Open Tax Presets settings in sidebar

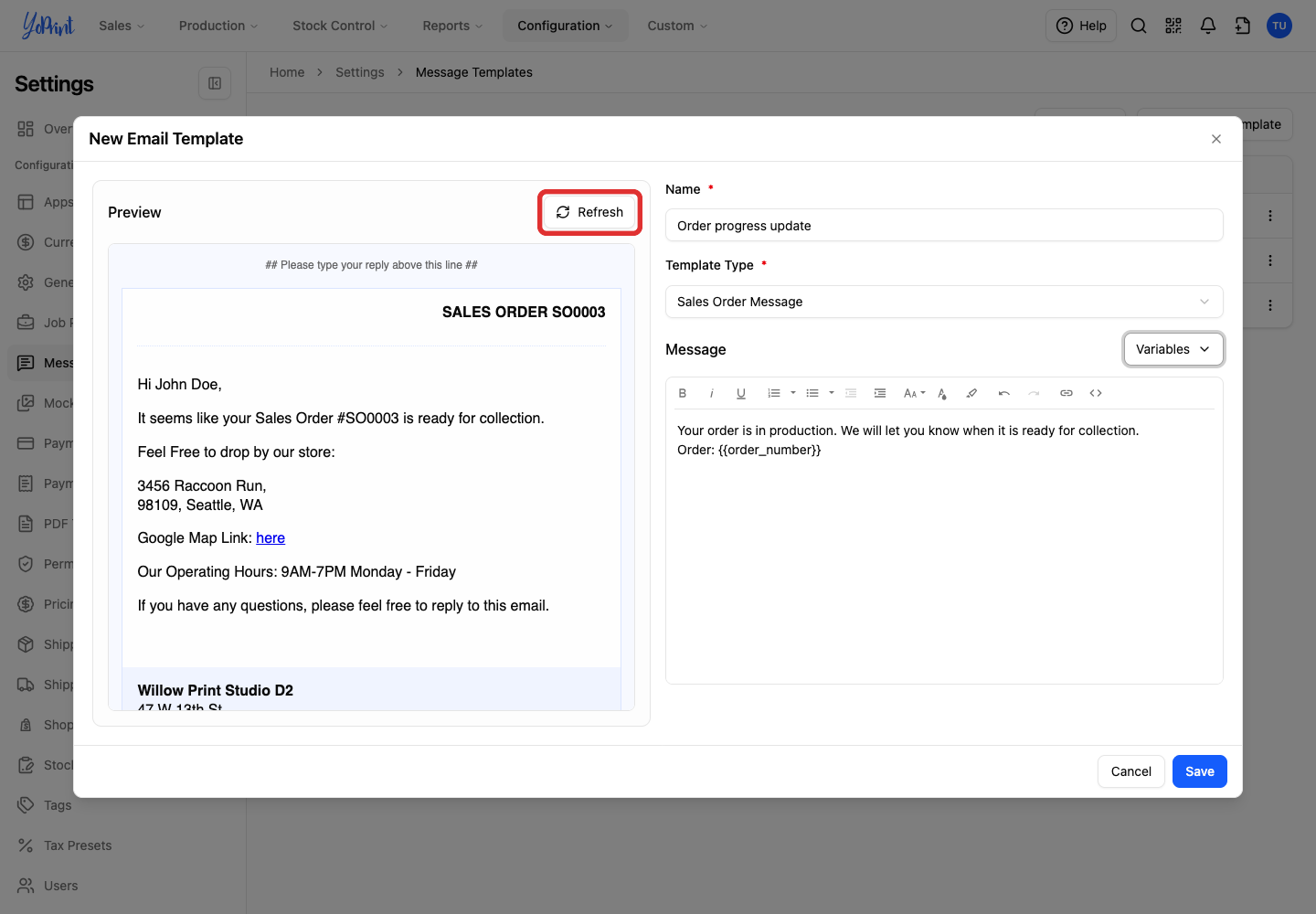tap(78, 845)
